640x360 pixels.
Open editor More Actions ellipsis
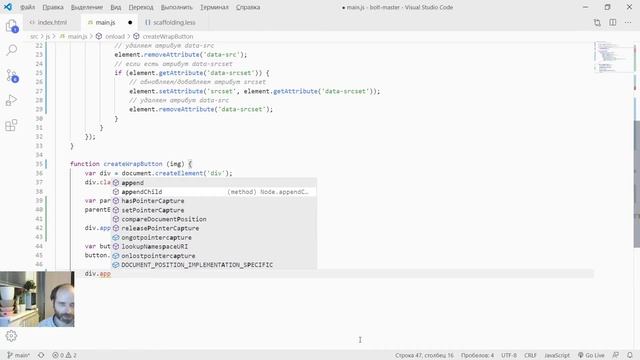pyautogui.click(x=628, y=22)
